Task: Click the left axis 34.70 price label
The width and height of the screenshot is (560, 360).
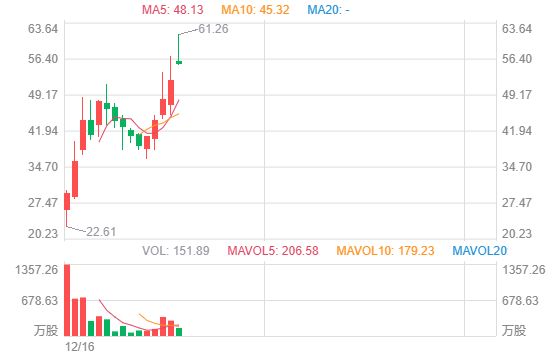Action: (x=43, y=167)
